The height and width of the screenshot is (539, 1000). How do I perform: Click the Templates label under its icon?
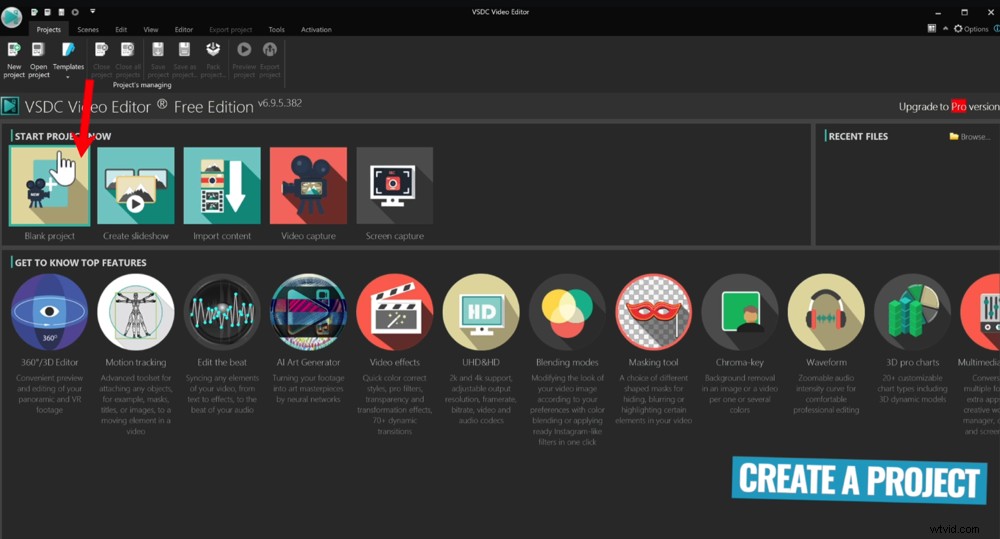tap(68, 66)
